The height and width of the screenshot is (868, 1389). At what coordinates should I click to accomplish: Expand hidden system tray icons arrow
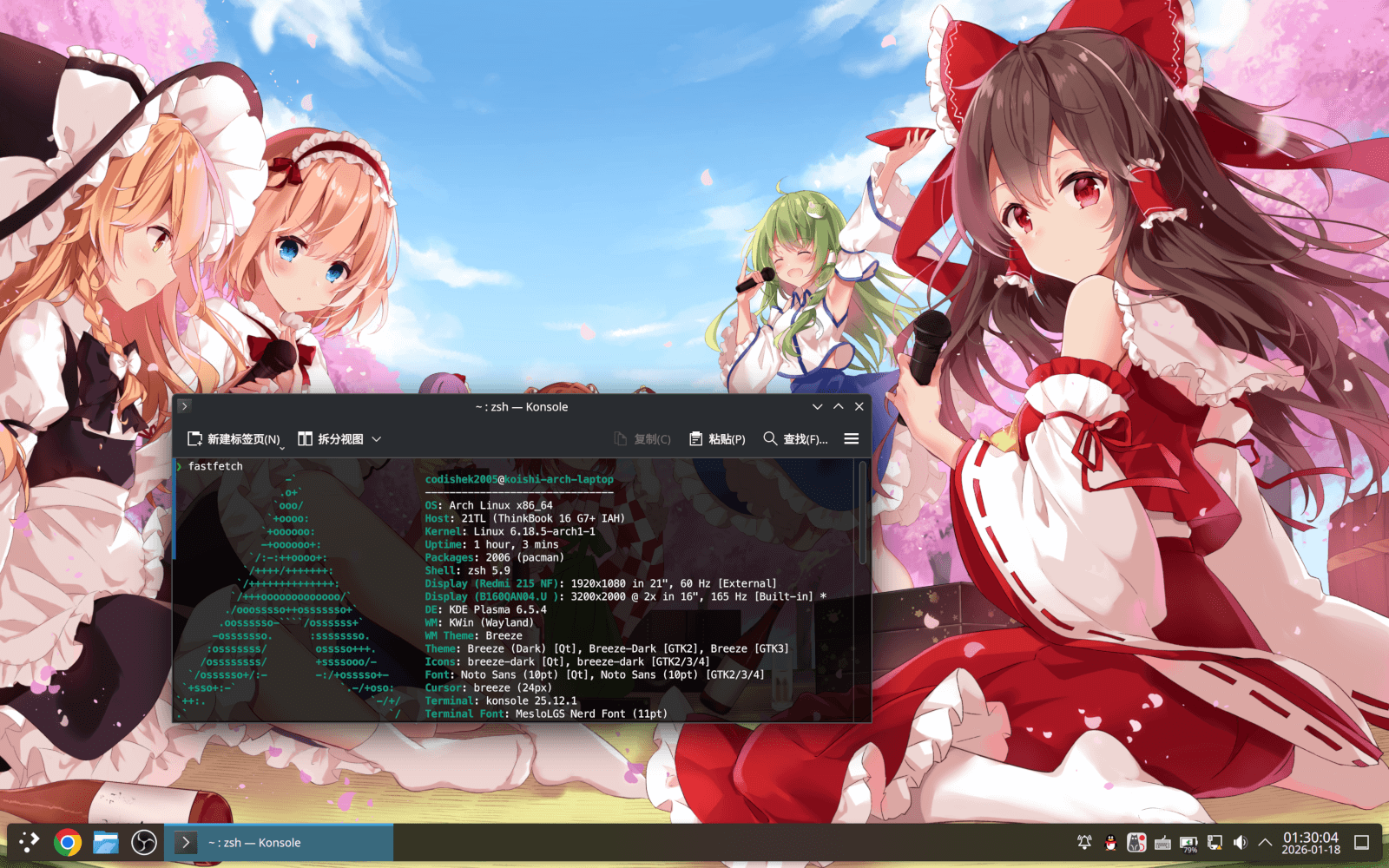pos(1265,842)
